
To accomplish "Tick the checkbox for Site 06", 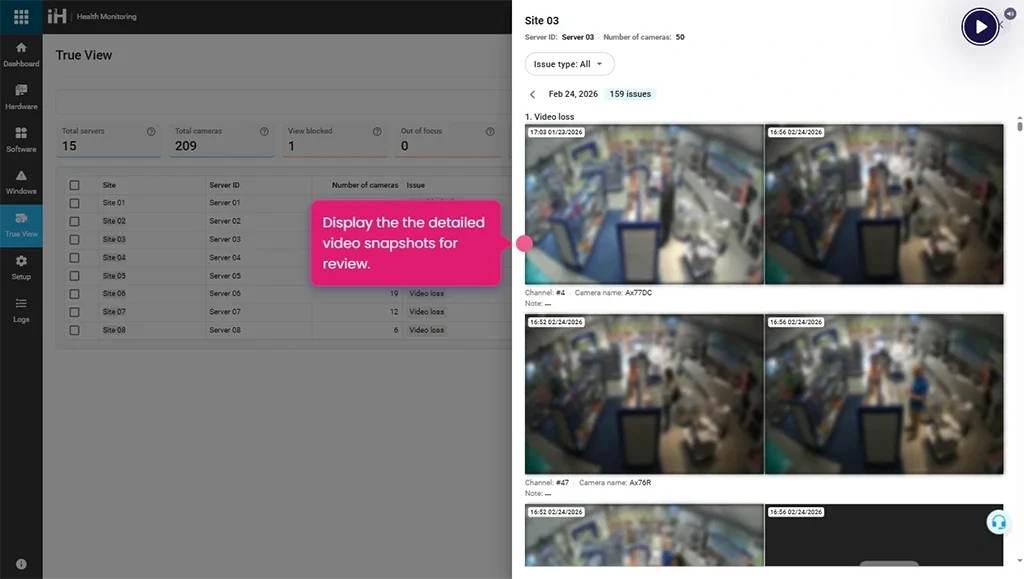I will 74,294.
